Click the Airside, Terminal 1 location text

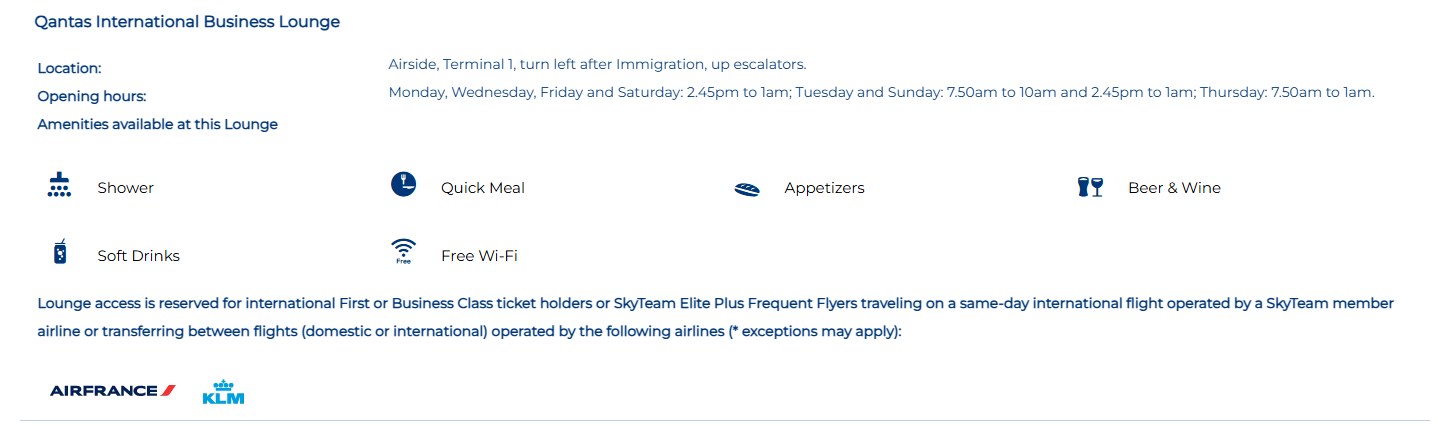pos(597,64)
